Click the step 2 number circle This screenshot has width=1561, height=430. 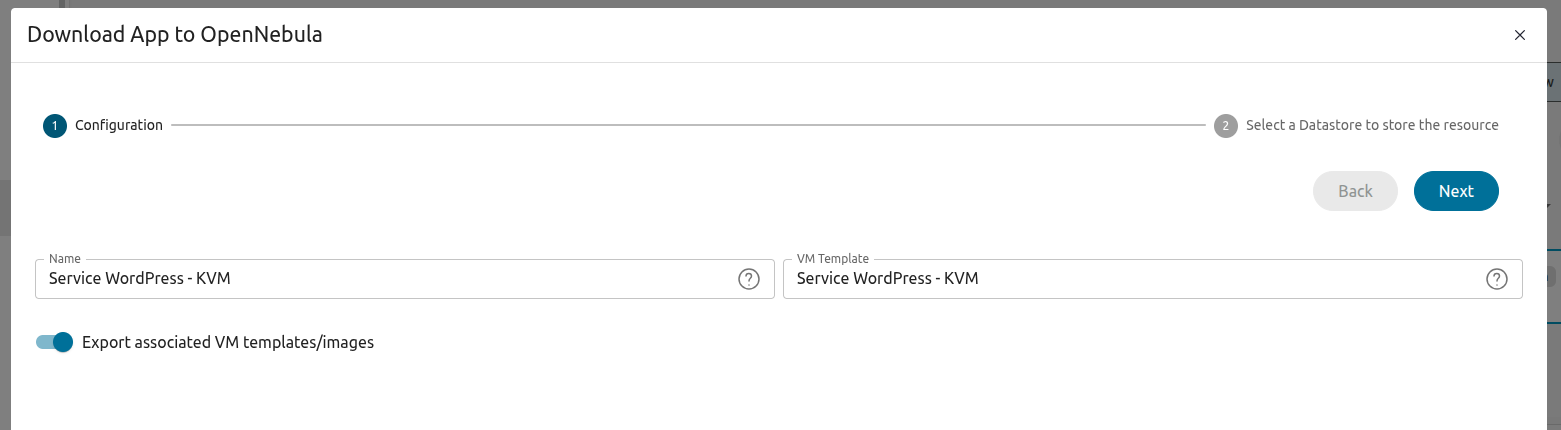[x=1225, y=126]
